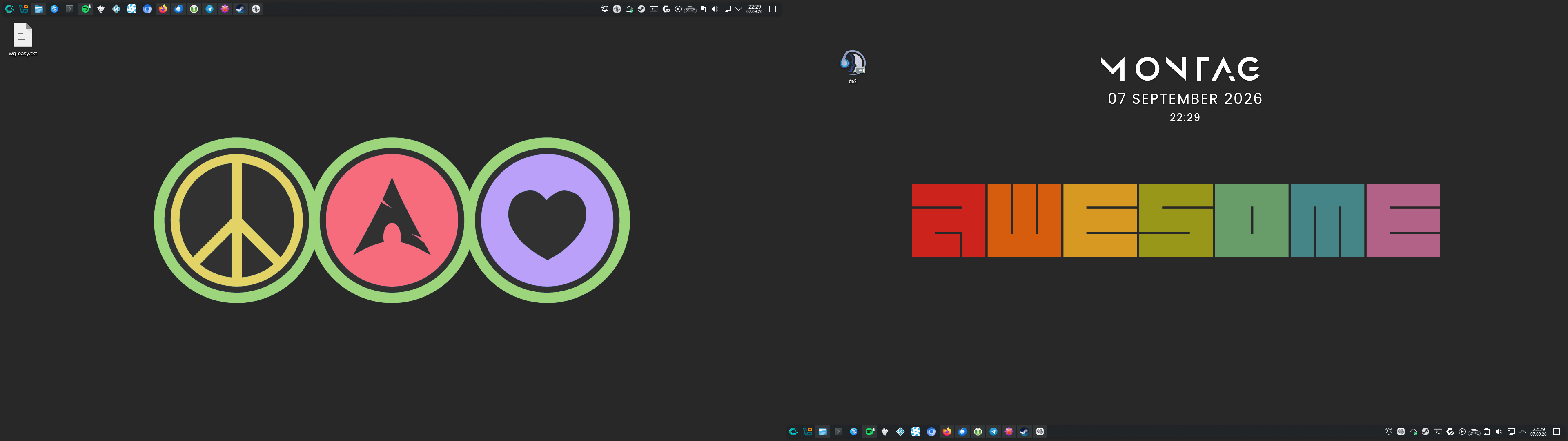Launch Chromium from the top panel
This screenshot has width=1568, height=441.
[x=147, y=9]
